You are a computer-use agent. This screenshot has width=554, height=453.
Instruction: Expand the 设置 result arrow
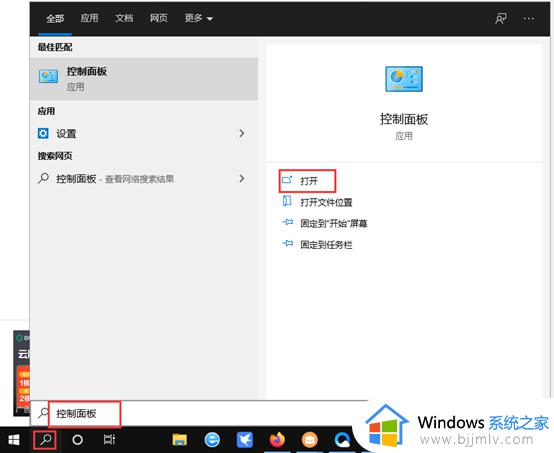click(242, 134)
